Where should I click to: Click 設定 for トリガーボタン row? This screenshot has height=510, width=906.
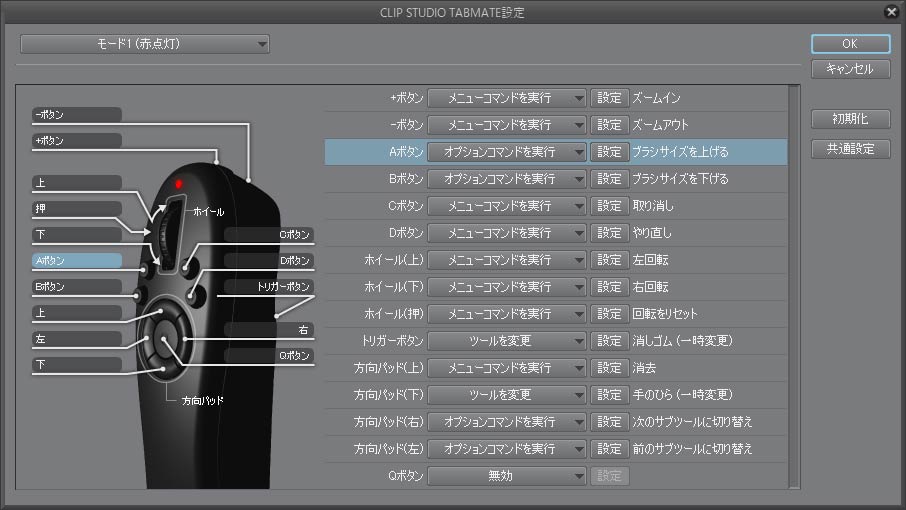[610, 341]
